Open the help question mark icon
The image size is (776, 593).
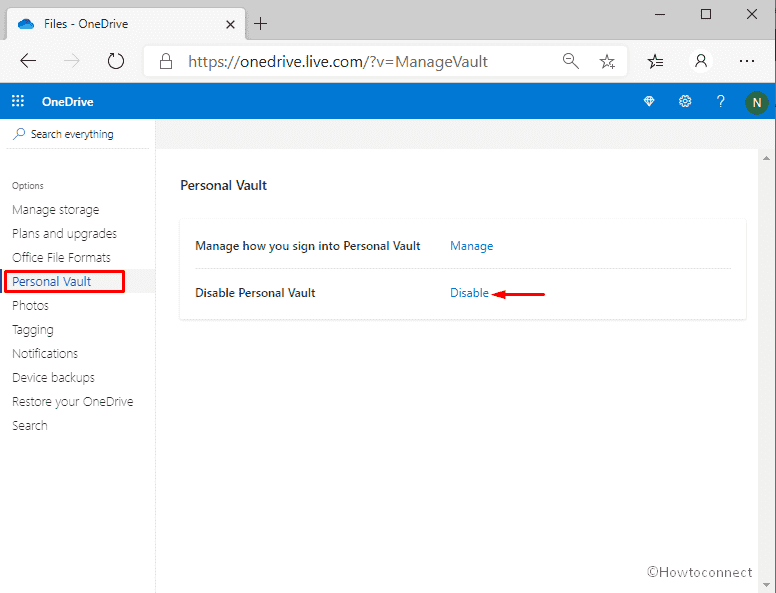click(721, 101)
